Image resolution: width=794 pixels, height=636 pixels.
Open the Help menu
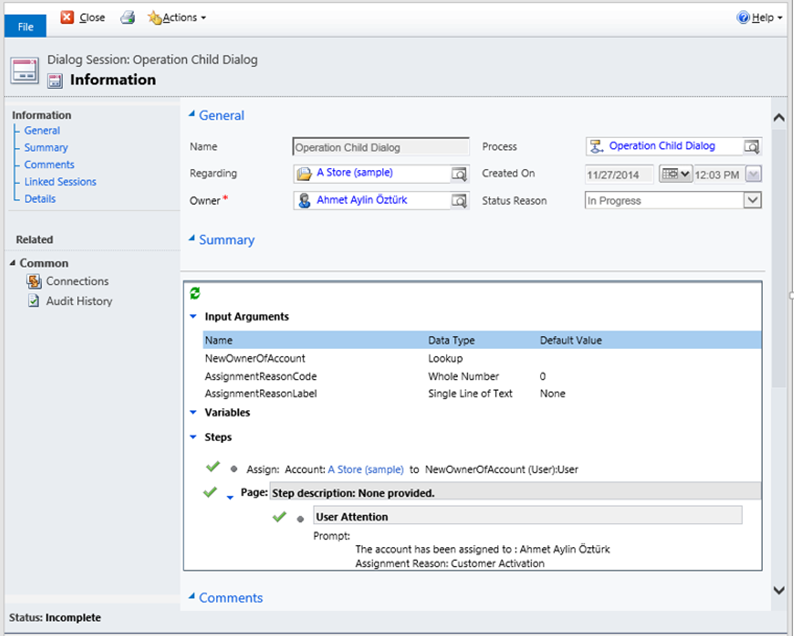point(760,18)
